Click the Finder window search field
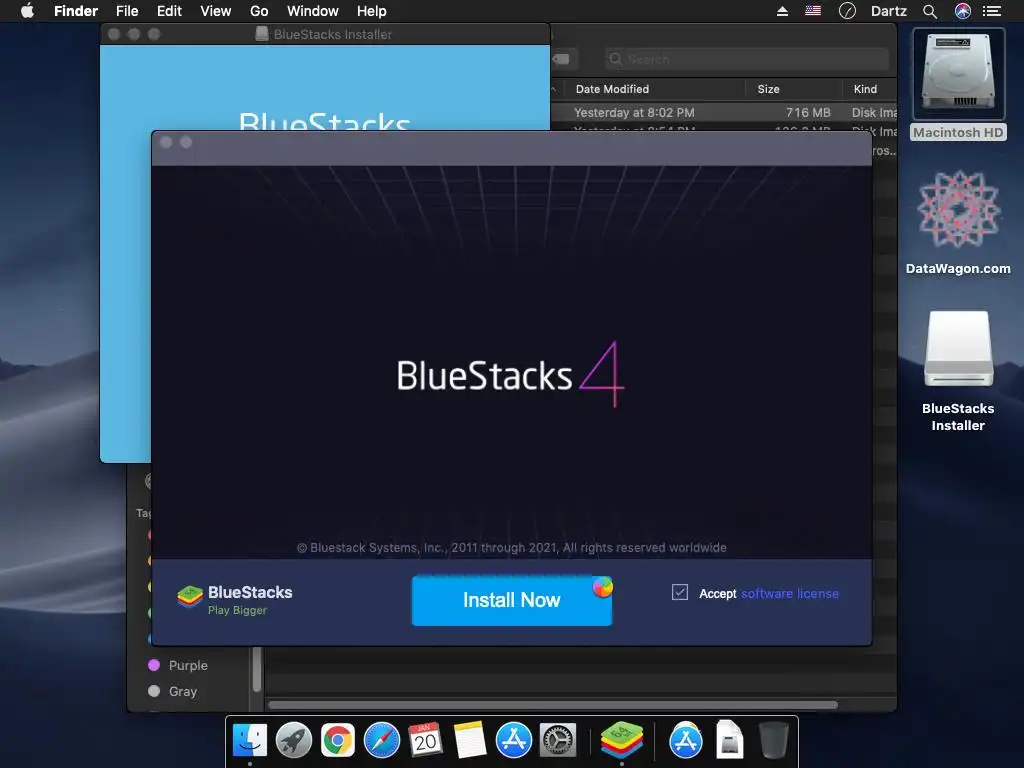 tap(746, 59)
